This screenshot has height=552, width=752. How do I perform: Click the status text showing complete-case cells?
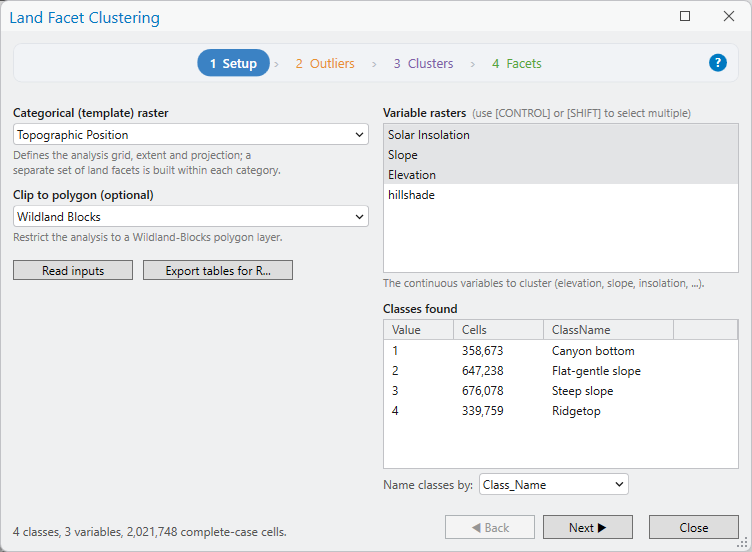150,532
